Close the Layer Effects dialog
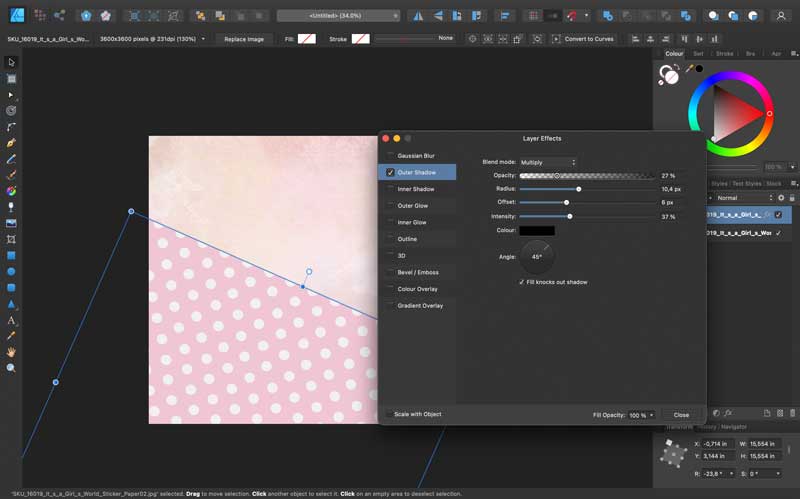The image size is (800, 499). click(x=681, y=415)
